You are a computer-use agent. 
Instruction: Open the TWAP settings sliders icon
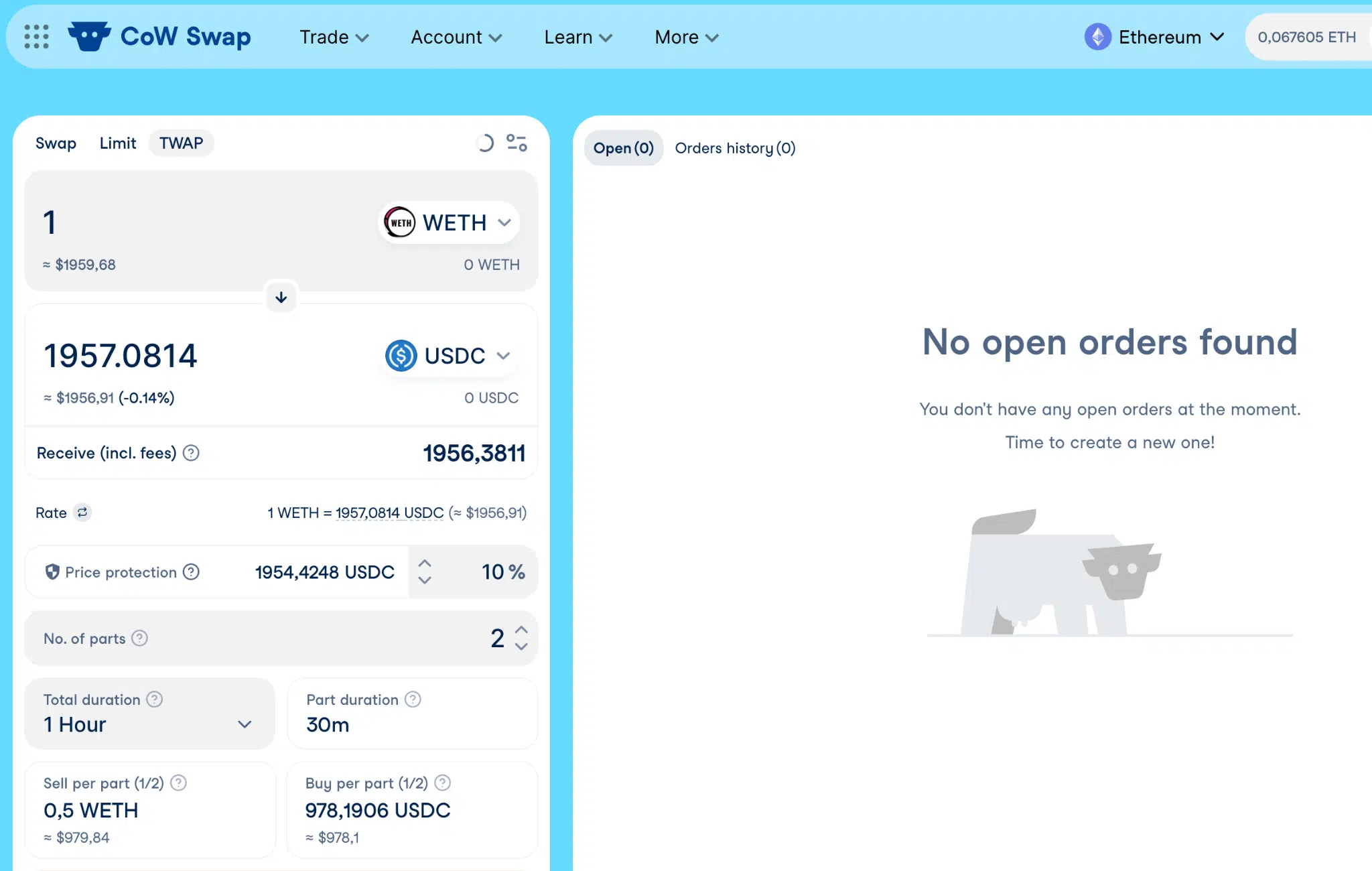tap(517, 143)
